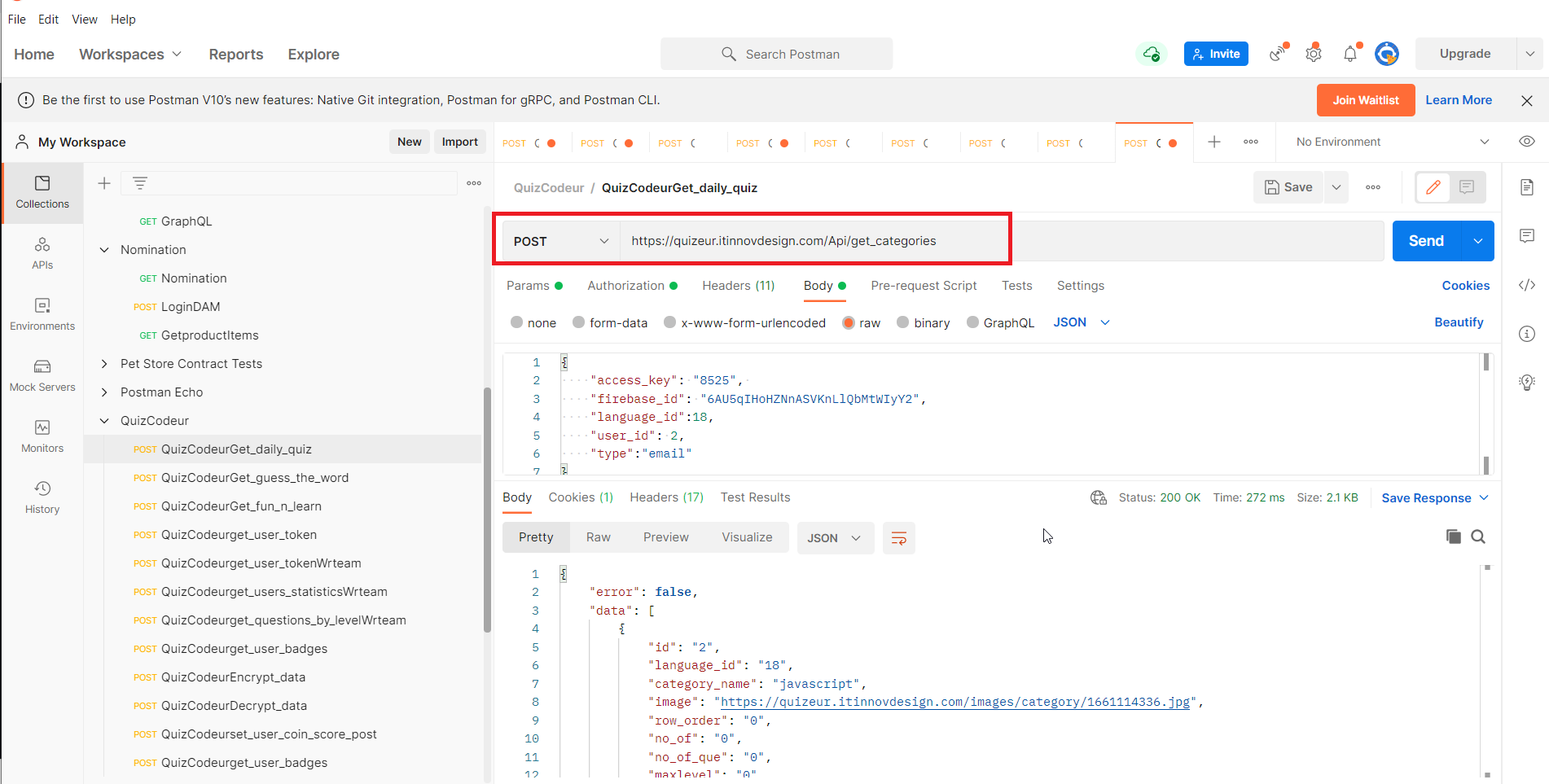
Task: Open the documentation icon in right sidebar
Action: [1527, 187]
